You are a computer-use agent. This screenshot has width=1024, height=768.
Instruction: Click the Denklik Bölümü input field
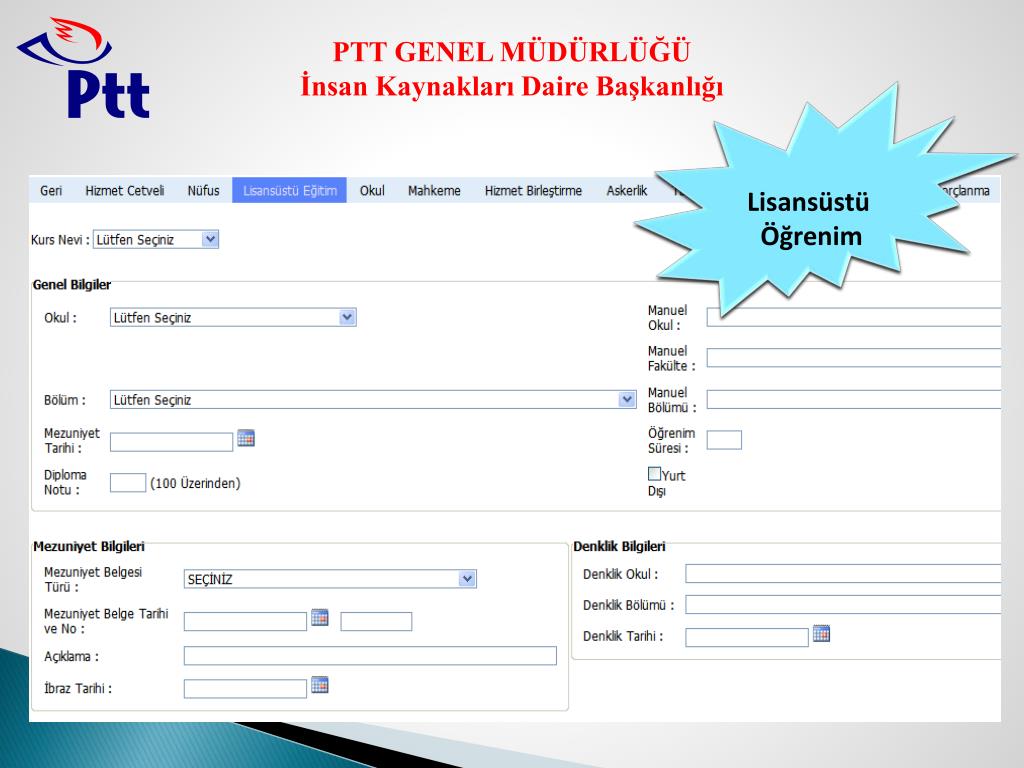click(843, 605)
